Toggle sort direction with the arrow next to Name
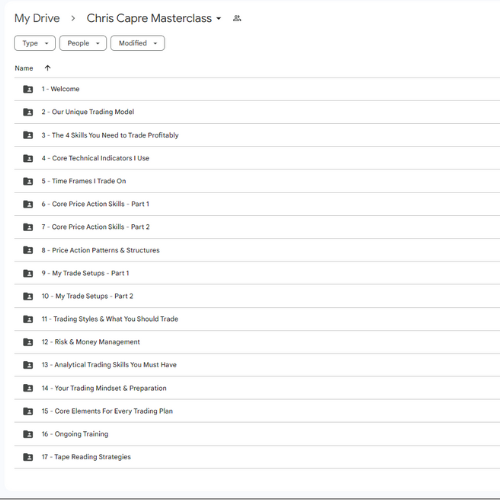 point(47,68)
